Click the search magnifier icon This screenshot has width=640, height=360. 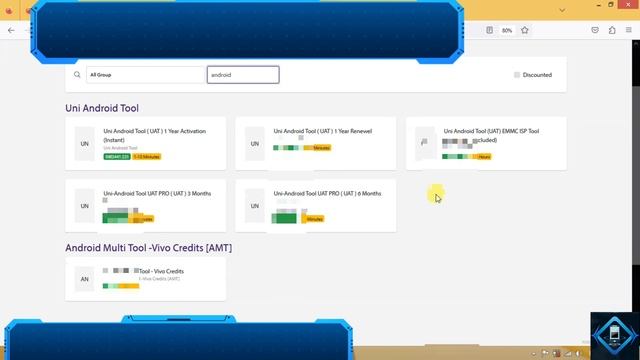pos(77,75)
